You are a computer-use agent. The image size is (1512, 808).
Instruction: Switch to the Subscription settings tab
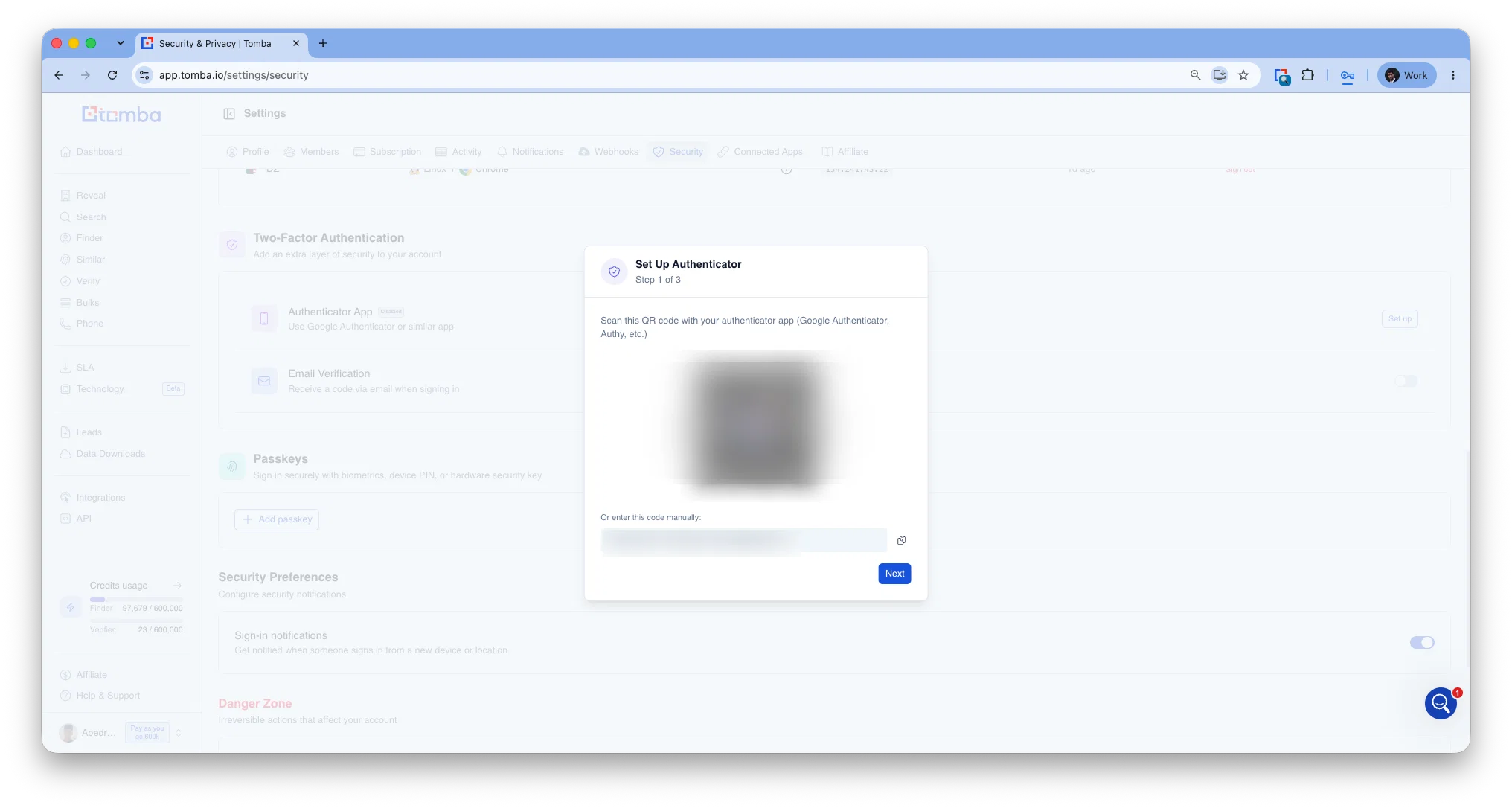click(387, 152)
